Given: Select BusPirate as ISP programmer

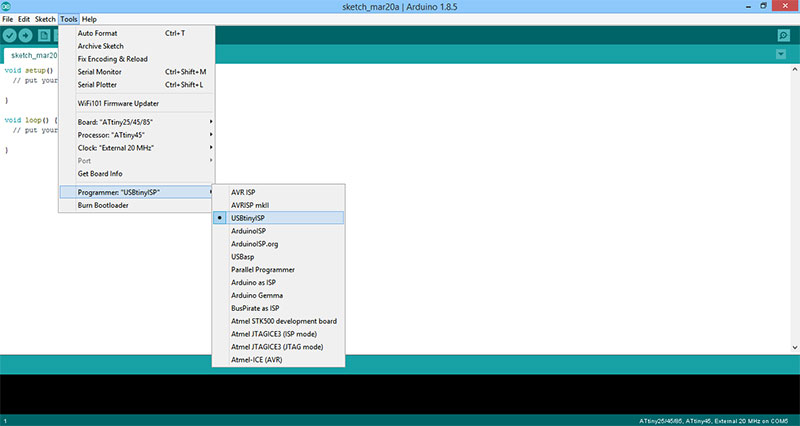Looking at the screenshot, I should coord(279,308).
